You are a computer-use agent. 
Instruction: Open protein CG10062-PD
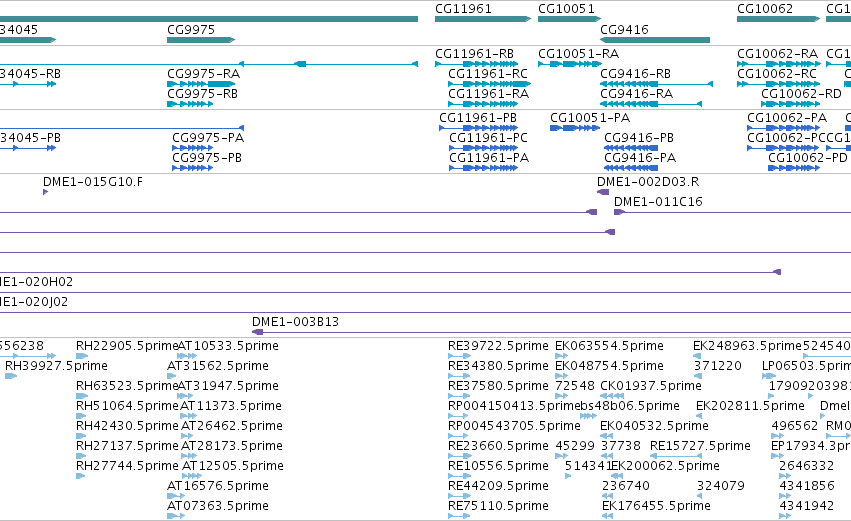793,168
